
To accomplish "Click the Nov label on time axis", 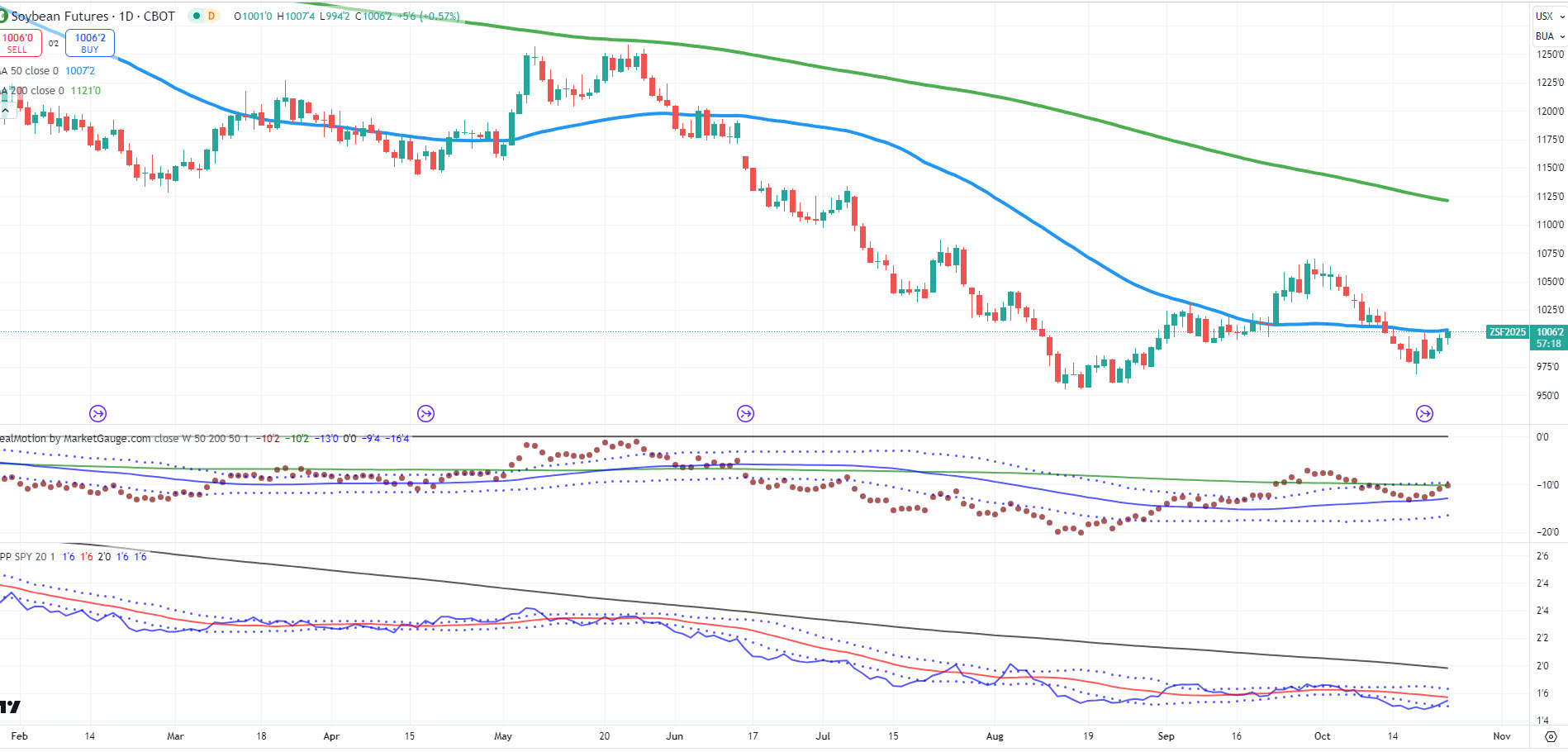I will tap(1502, 736).
